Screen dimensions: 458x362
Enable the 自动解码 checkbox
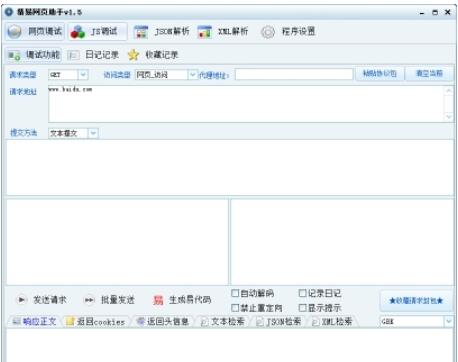click(235, 293)
